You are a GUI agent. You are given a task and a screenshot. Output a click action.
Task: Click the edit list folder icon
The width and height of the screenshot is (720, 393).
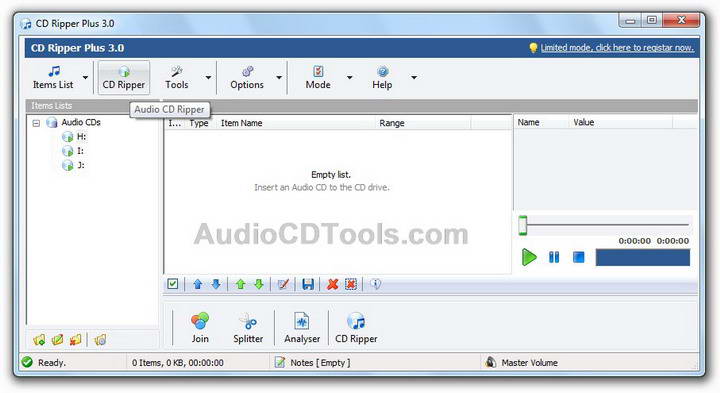(x=57, y=340)
